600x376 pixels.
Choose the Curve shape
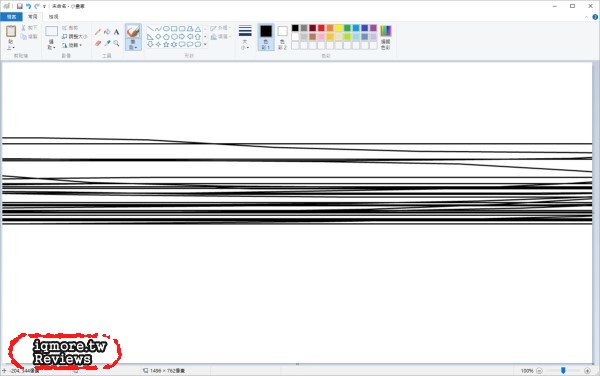click(x=158, y=29)
